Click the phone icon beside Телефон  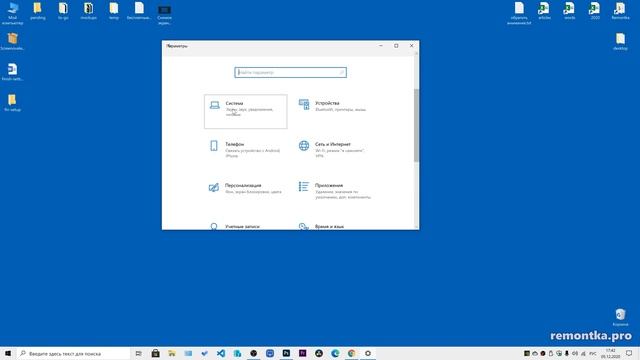[x=214, y=145]
